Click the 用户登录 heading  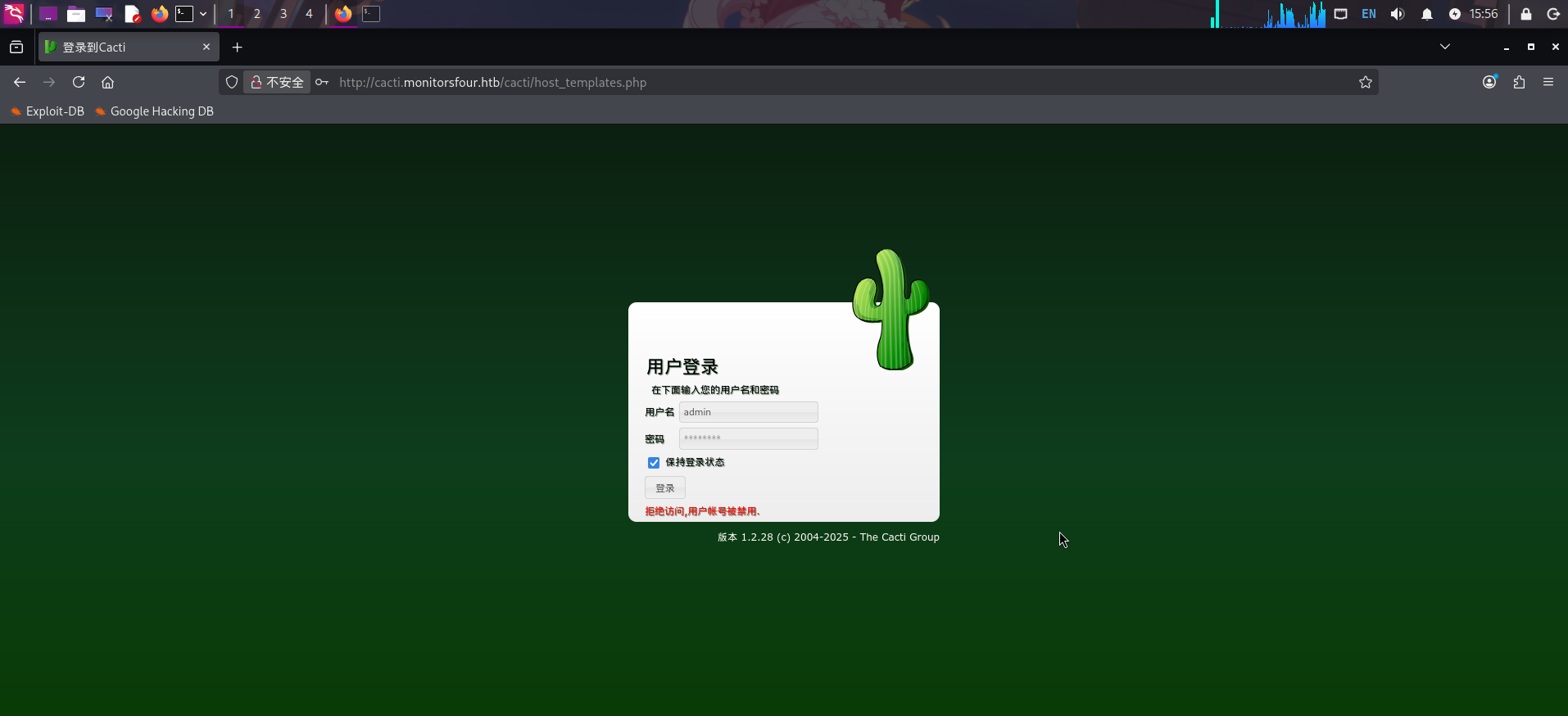pyautogui.click(x=682, y=367)
